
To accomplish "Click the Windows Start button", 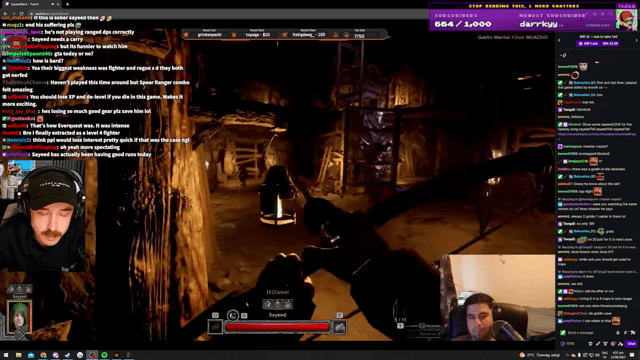I will coord(6,355).
